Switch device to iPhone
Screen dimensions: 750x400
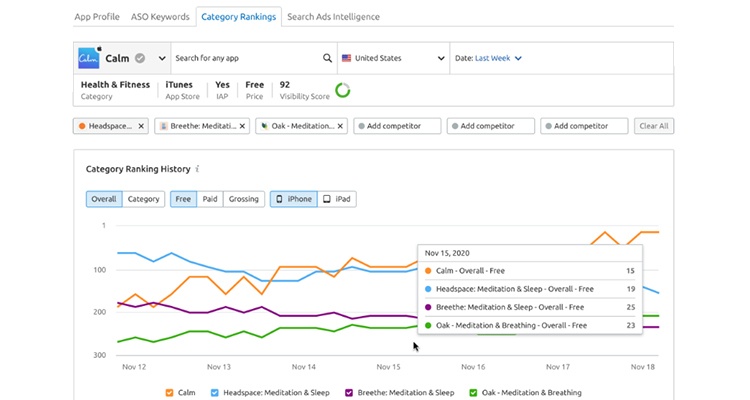click(294, 199)
